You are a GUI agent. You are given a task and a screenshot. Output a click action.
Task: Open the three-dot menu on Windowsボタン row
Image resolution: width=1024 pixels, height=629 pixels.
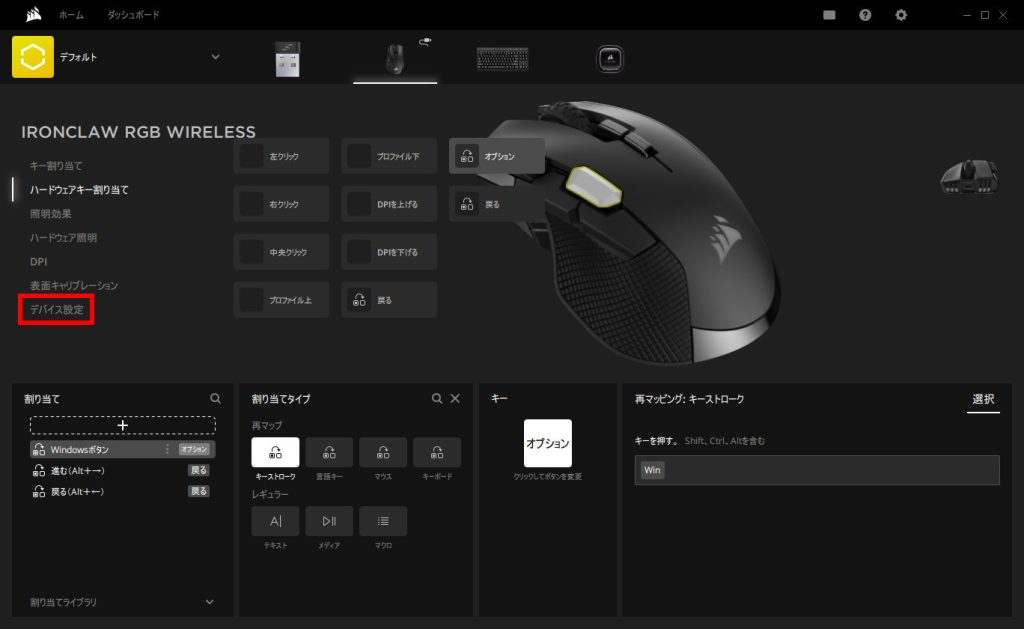(x=167, y=449)
